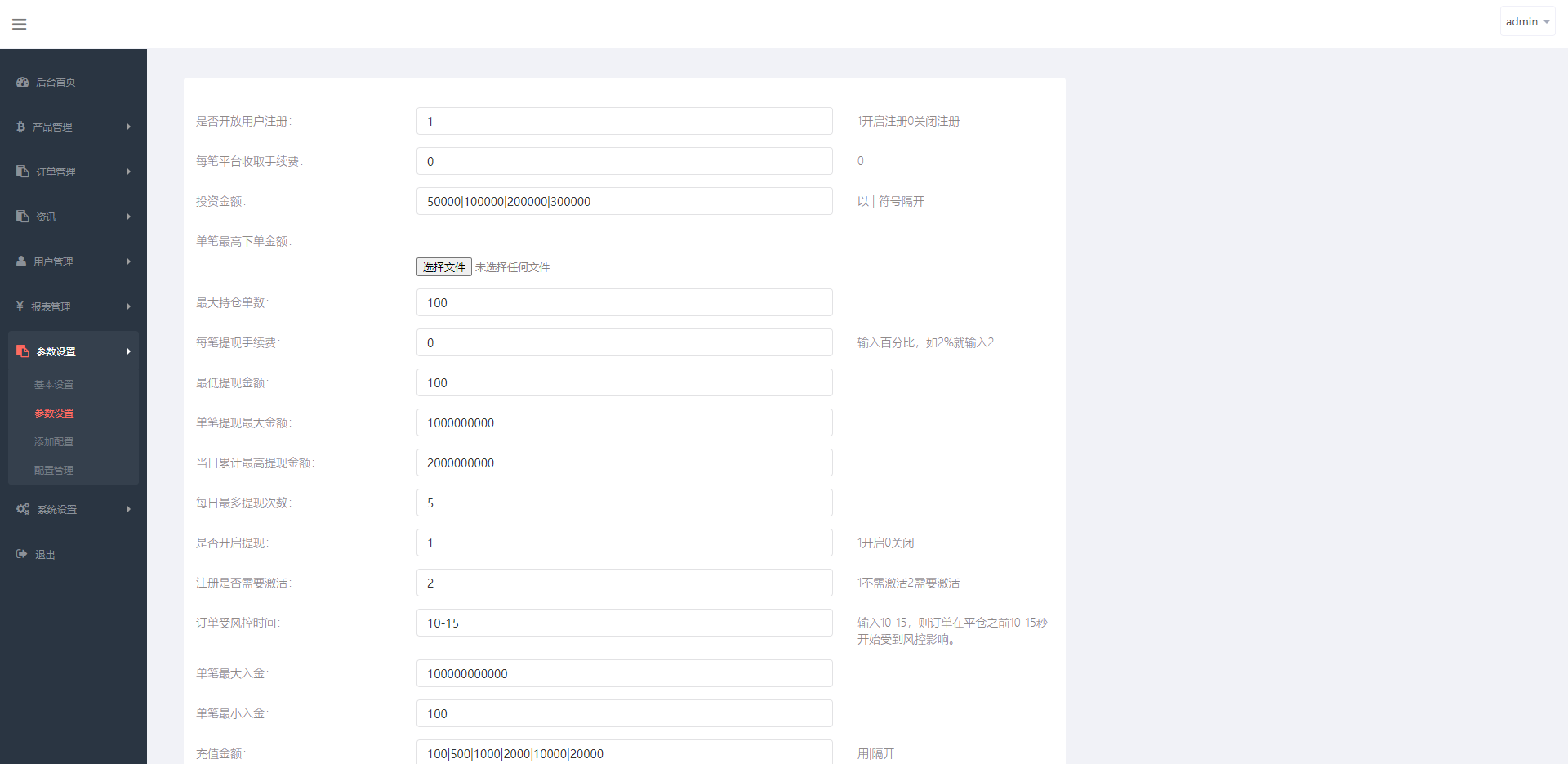Click the gears icon beside 系统设置

(x=23, y=509)
